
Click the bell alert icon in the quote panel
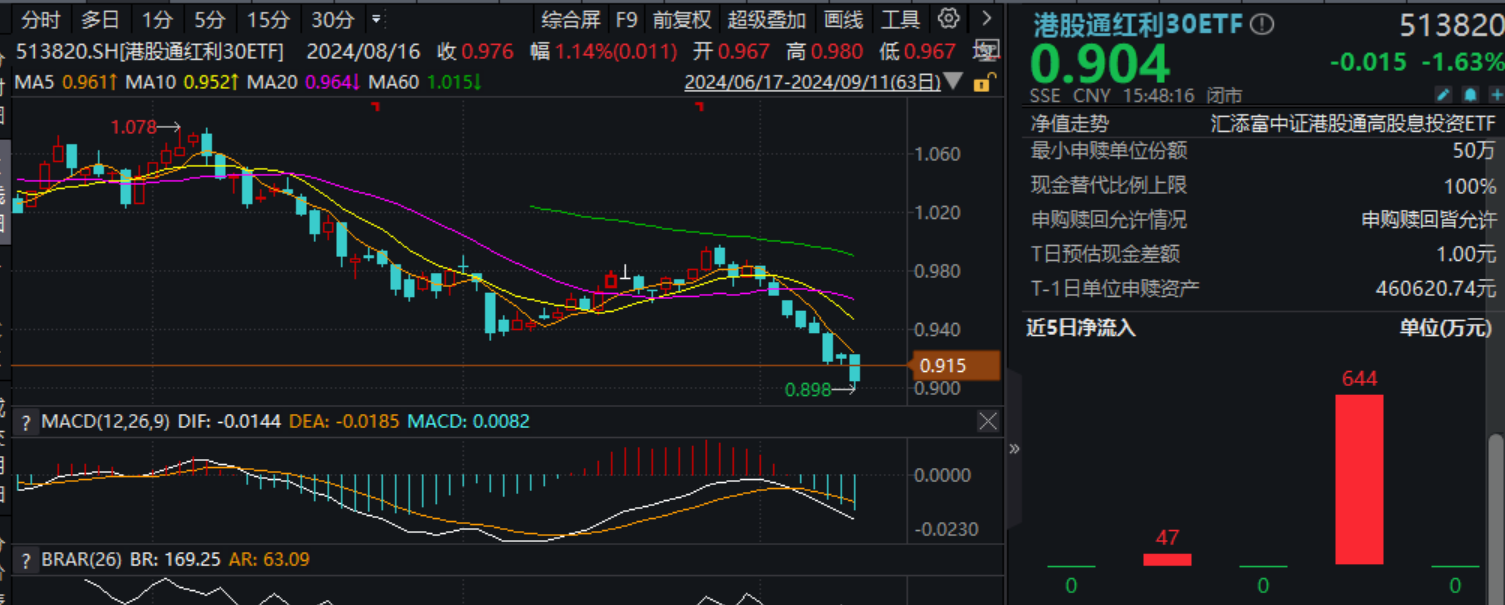(x=1470, y=94)
